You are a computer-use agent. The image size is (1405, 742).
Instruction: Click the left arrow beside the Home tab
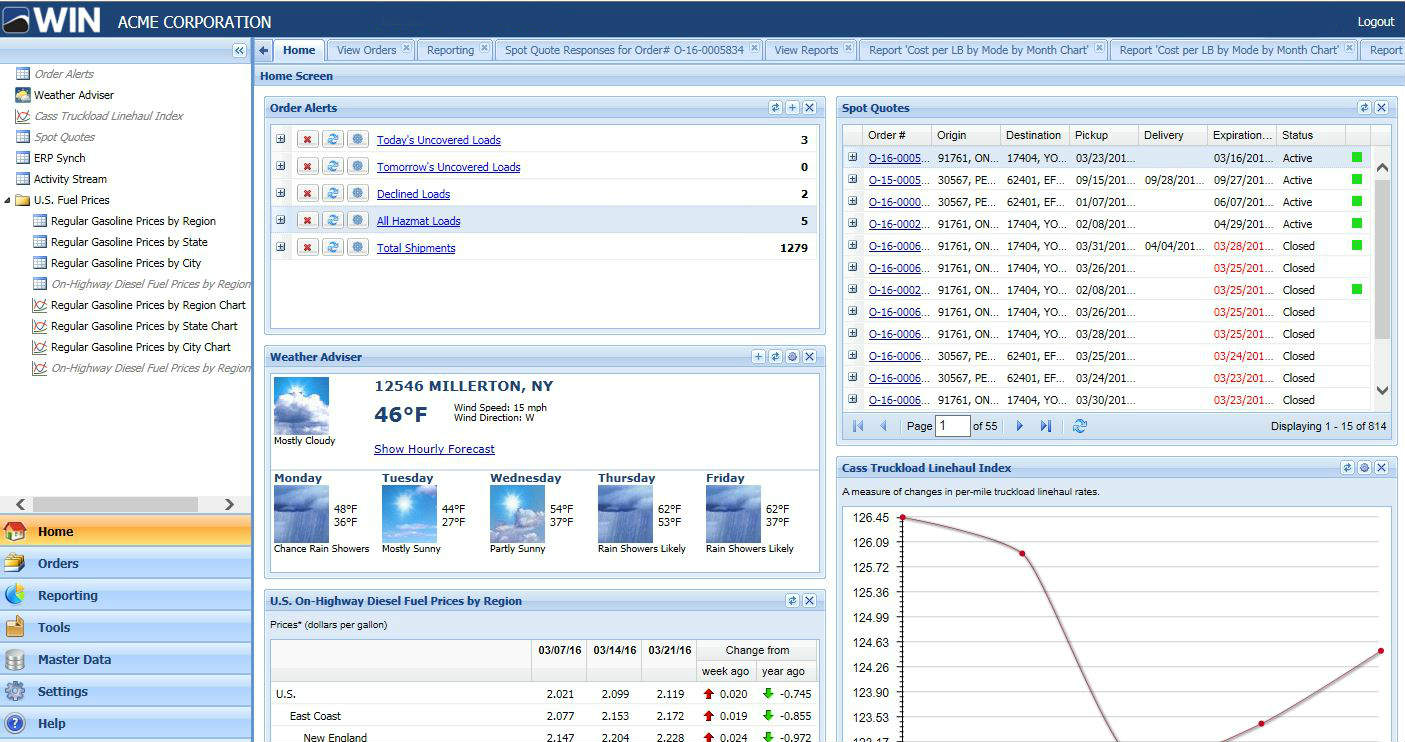(264, 50)
